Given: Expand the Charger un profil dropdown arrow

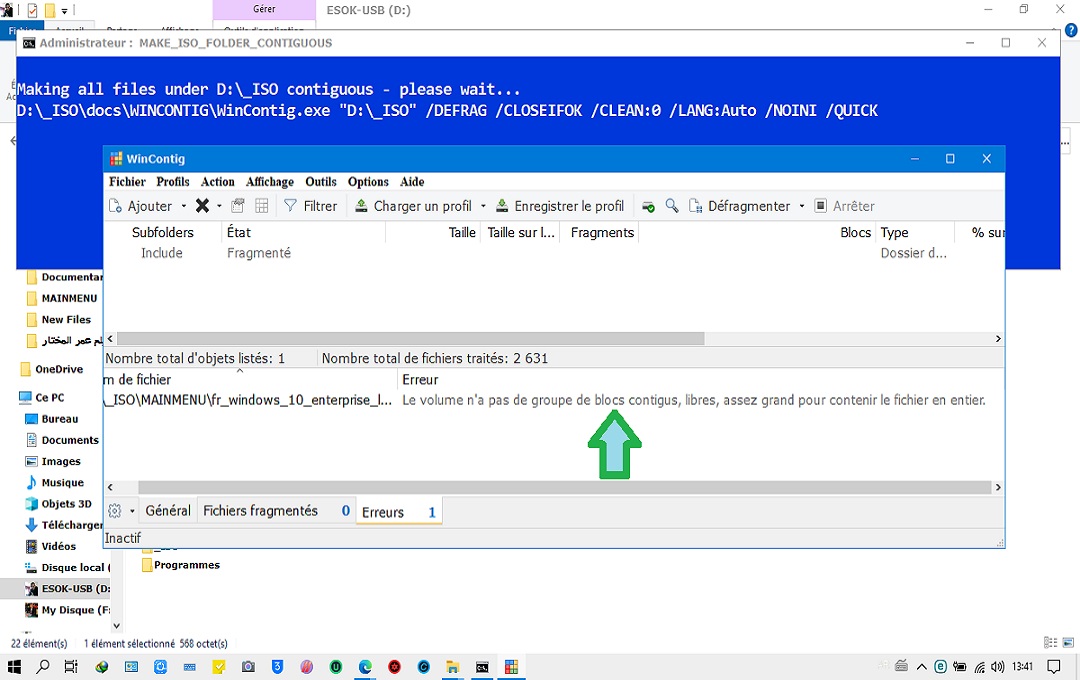Looking at the screenshot, I should (x=483, y=206).
